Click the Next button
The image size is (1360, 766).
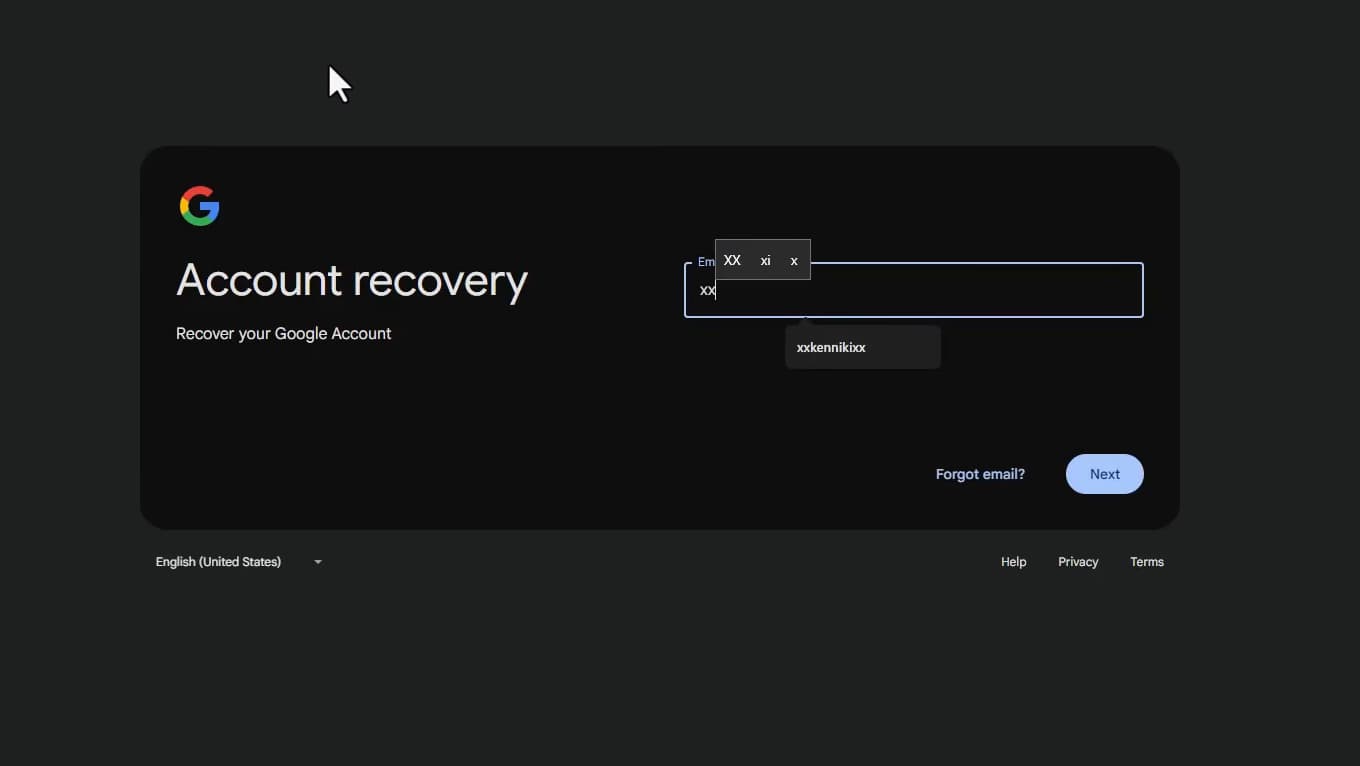pos(1104,474)
